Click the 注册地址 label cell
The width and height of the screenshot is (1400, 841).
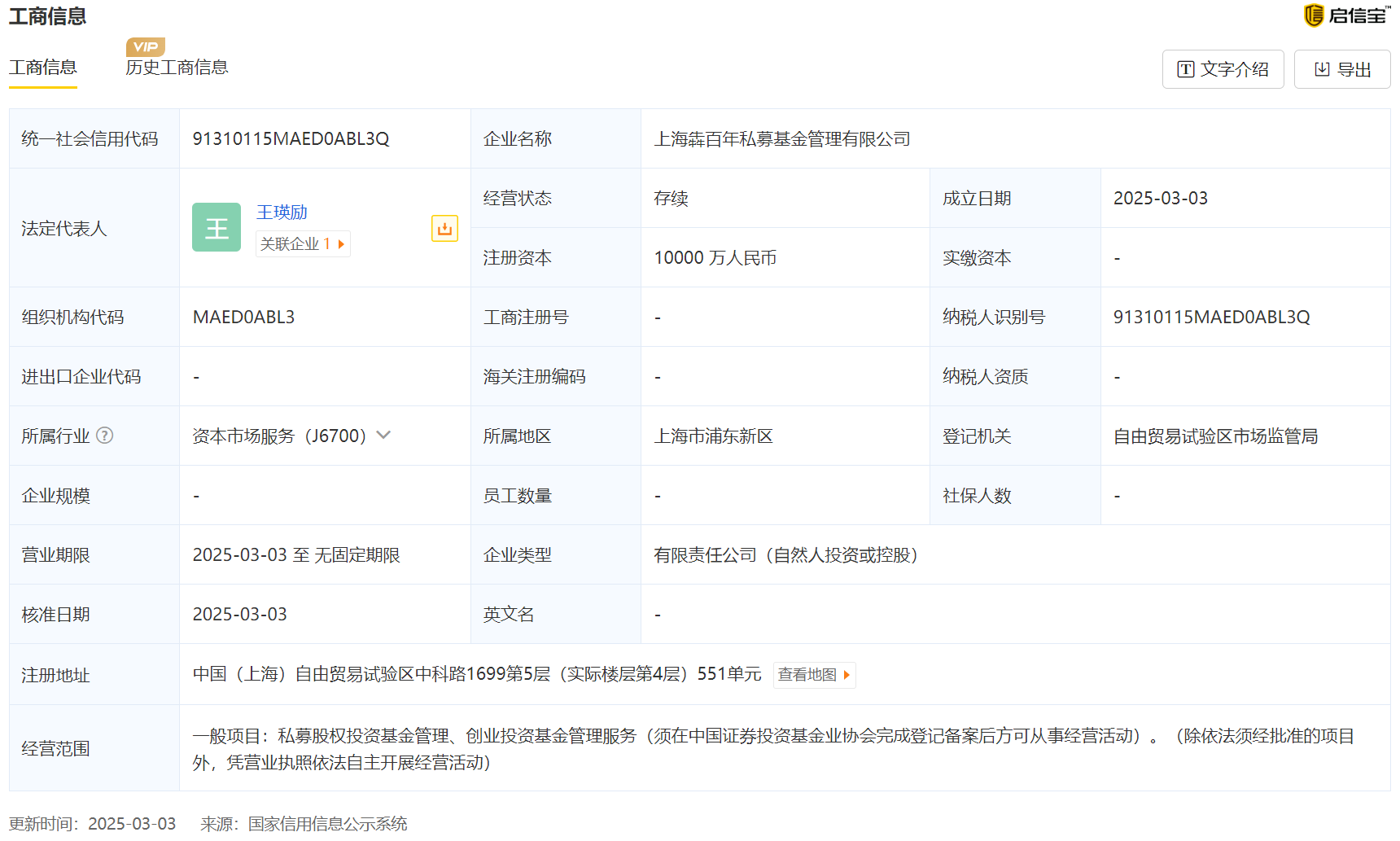pyautogui.click(x=94, y=675)
